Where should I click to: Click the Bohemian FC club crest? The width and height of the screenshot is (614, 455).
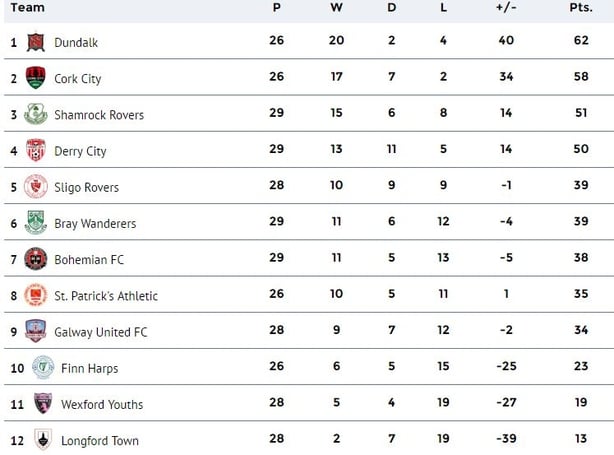(x=36, y=259)
